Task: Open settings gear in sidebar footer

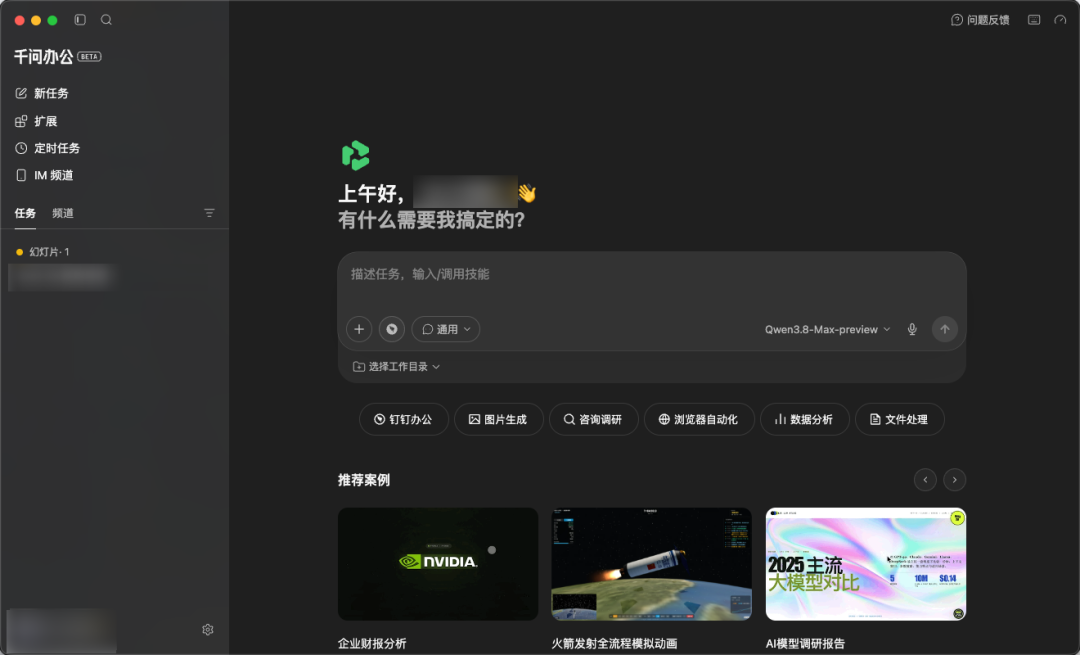Action: pyautogui.click(x=208, y=630)
